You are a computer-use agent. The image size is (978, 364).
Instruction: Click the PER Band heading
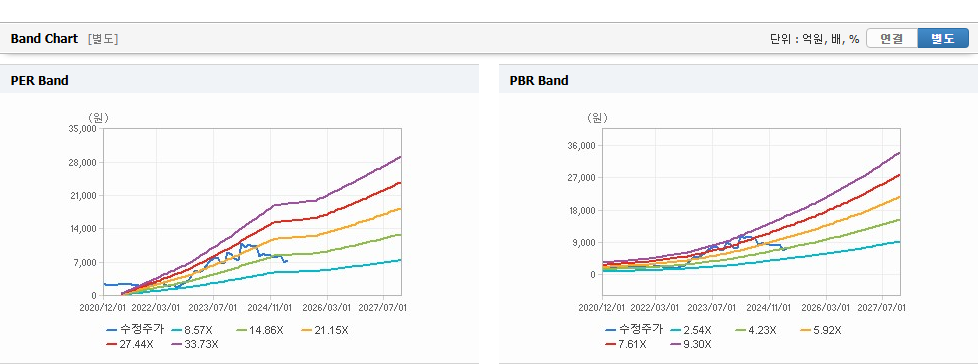click(x=39, y=80)
